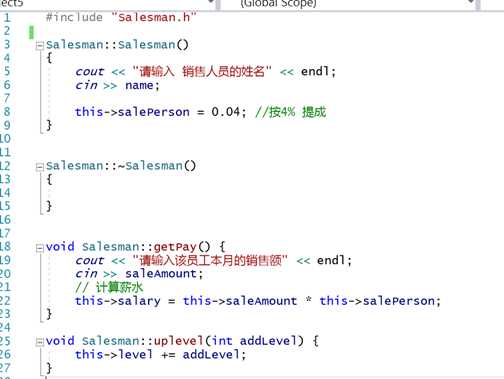Click the 0.04 value on line 8

click(225, 112)
